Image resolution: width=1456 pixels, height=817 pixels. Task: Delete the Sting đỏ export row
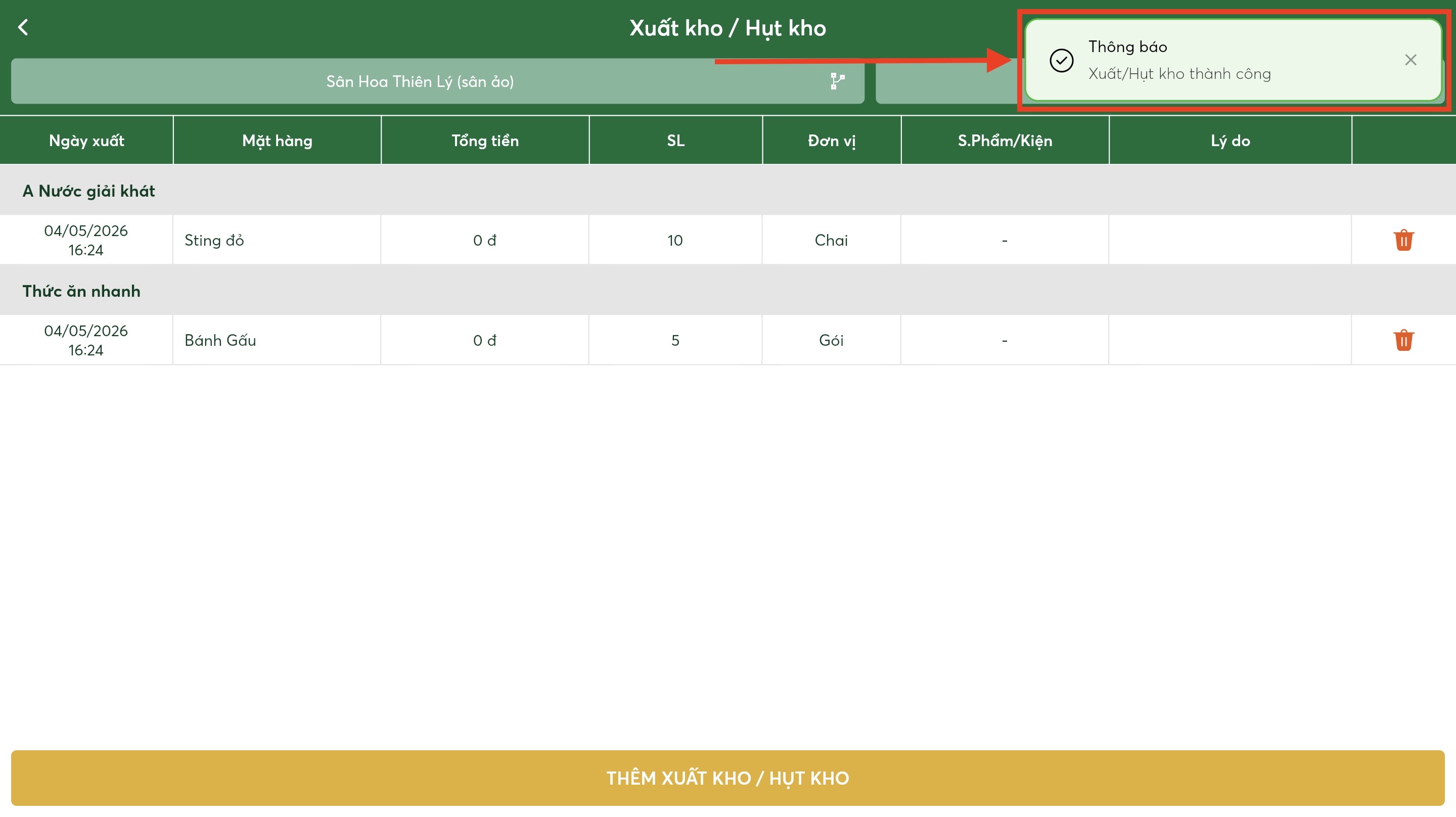pyautogui.click(x=1403, y=240)
